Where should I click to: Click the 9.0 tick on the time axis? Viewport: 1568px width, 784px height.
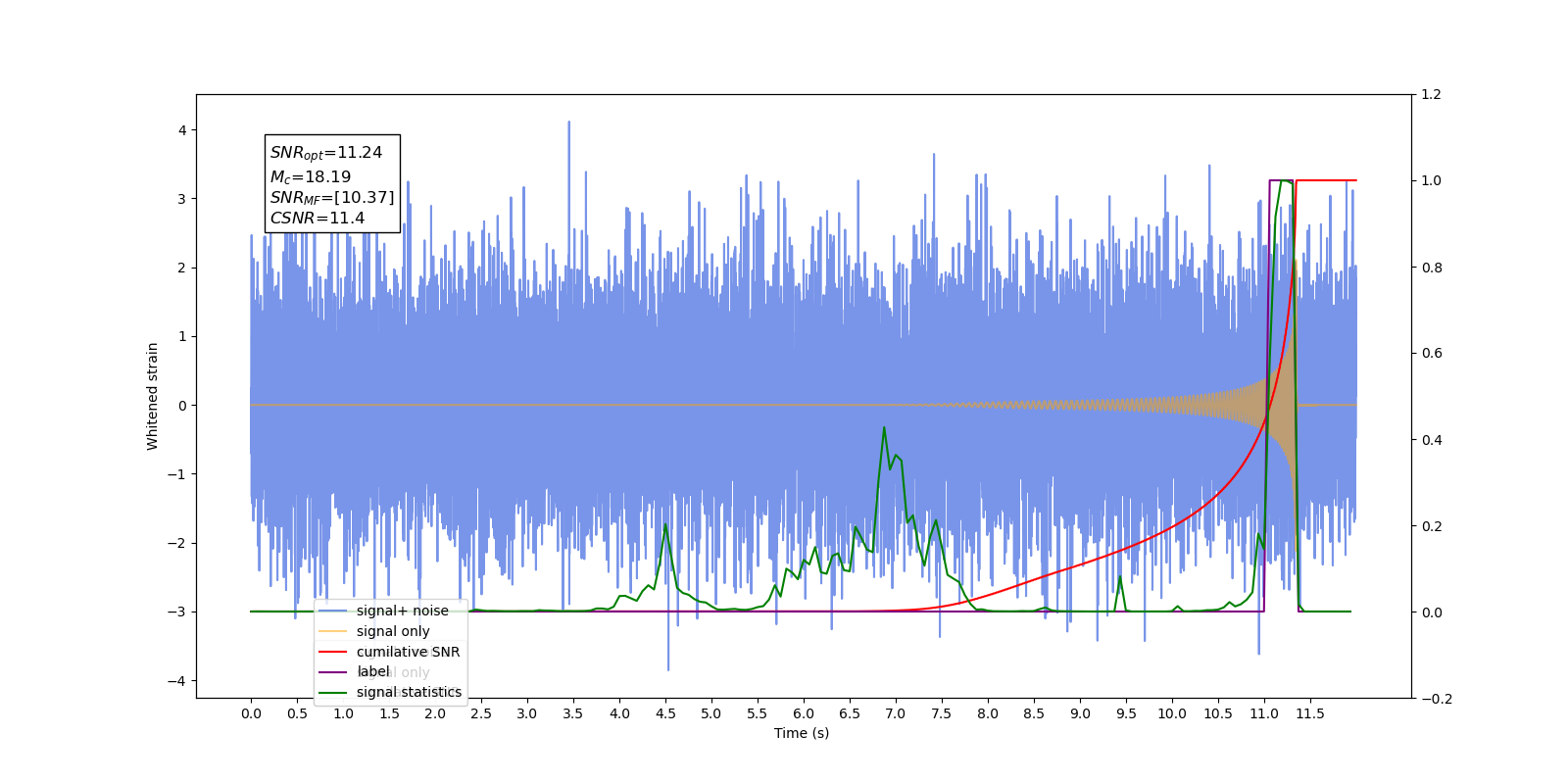click(x=1080, y=713)
